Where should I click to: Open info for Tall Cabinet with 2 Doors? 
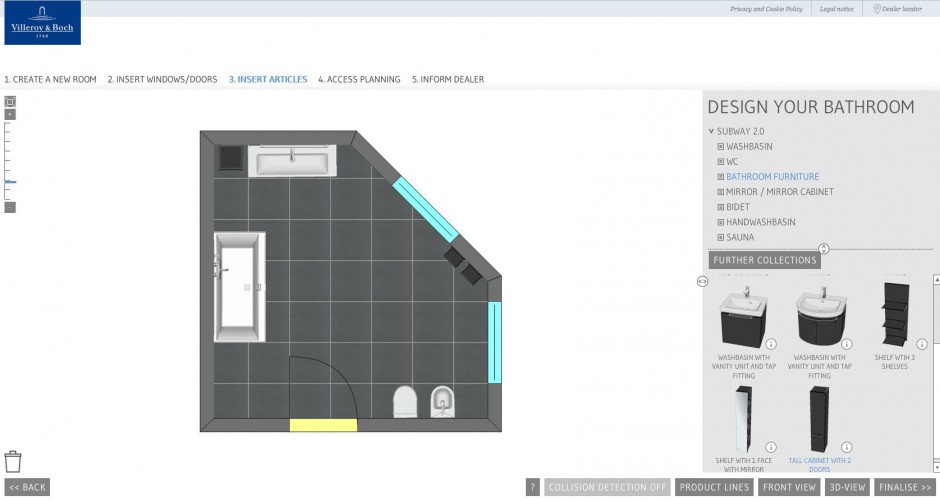(846, 447)
